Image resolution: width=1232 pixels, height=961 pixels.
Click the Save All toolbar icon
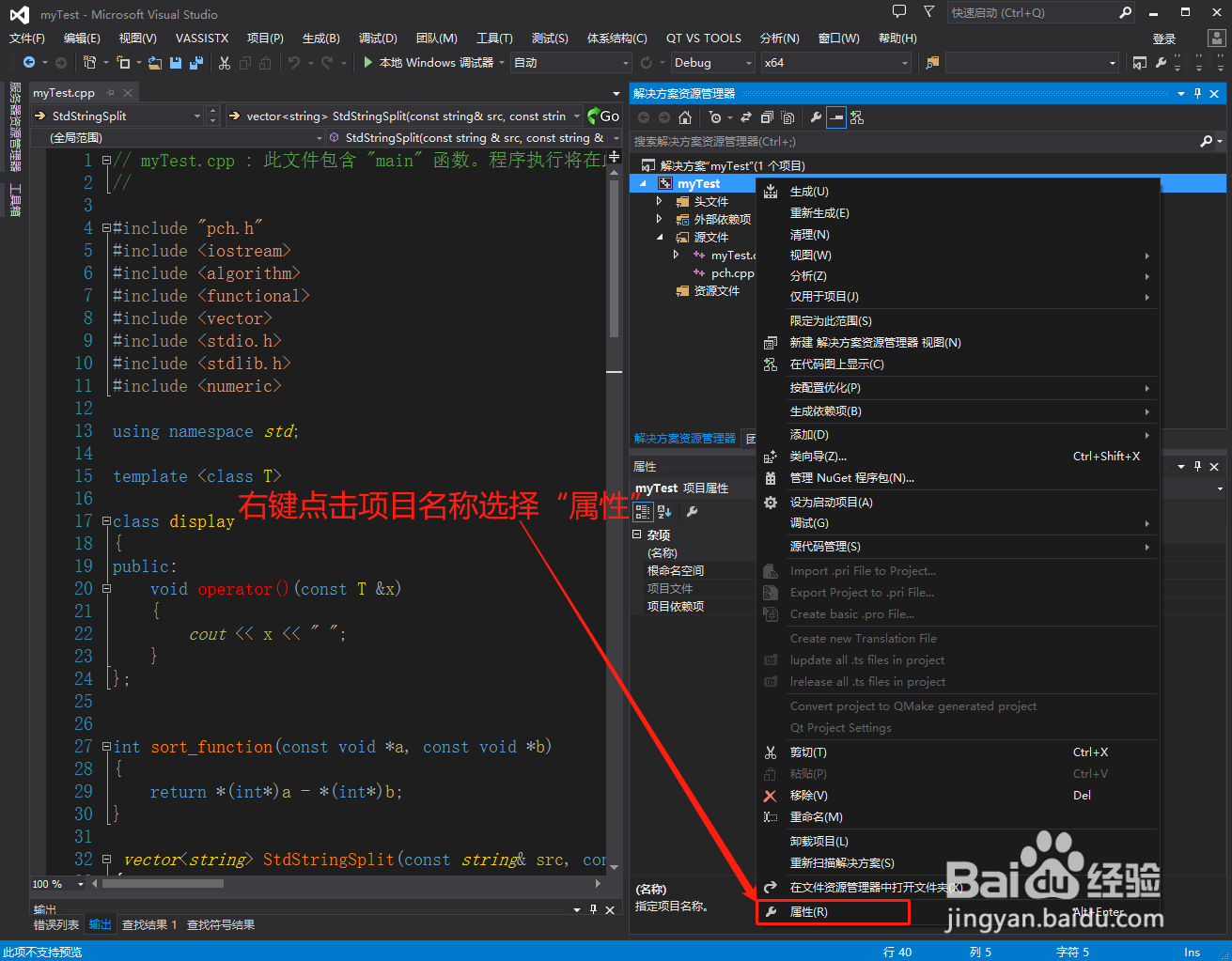[196, 62]
